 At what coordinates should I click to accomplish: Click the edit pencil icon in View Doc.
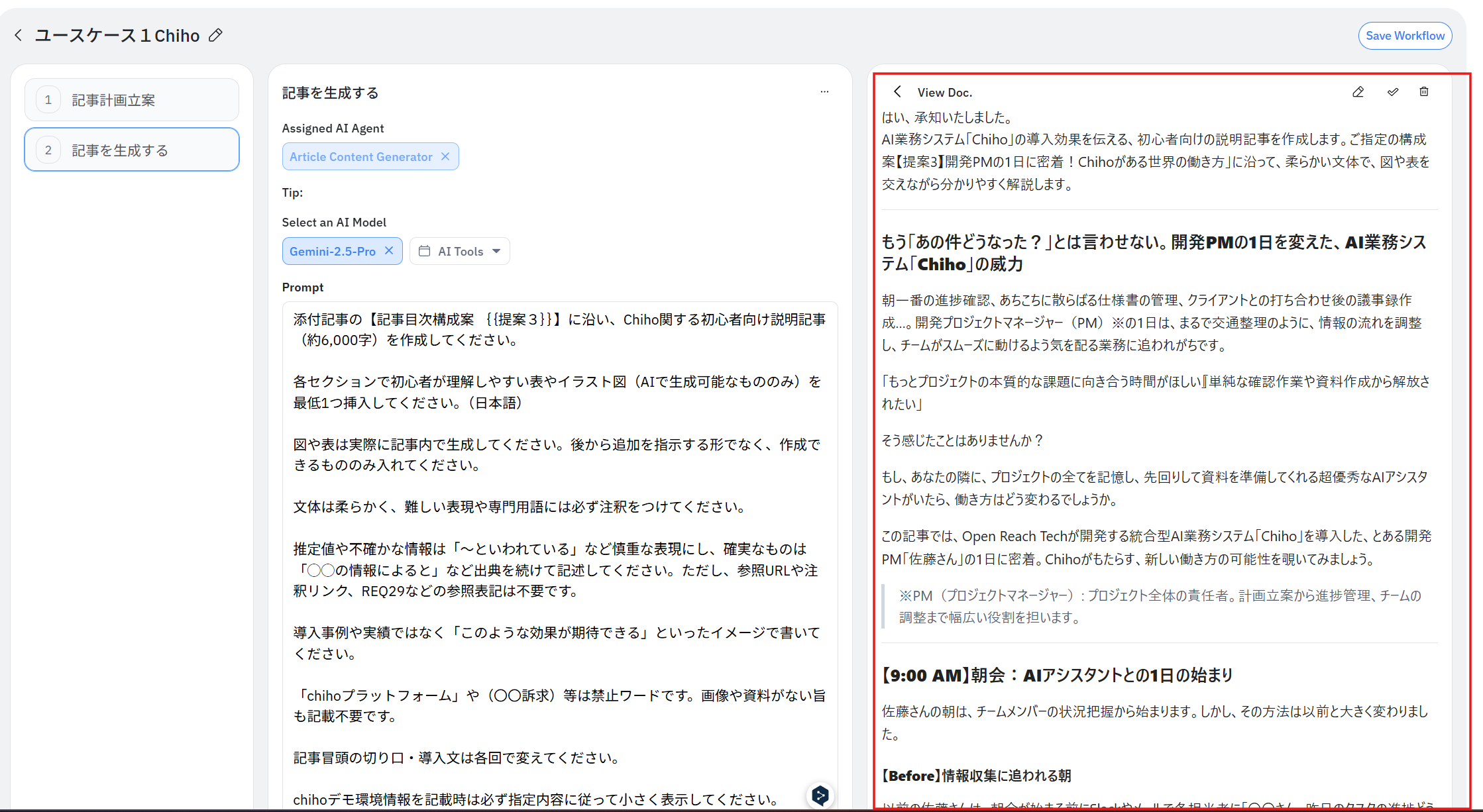(1358, 92)
